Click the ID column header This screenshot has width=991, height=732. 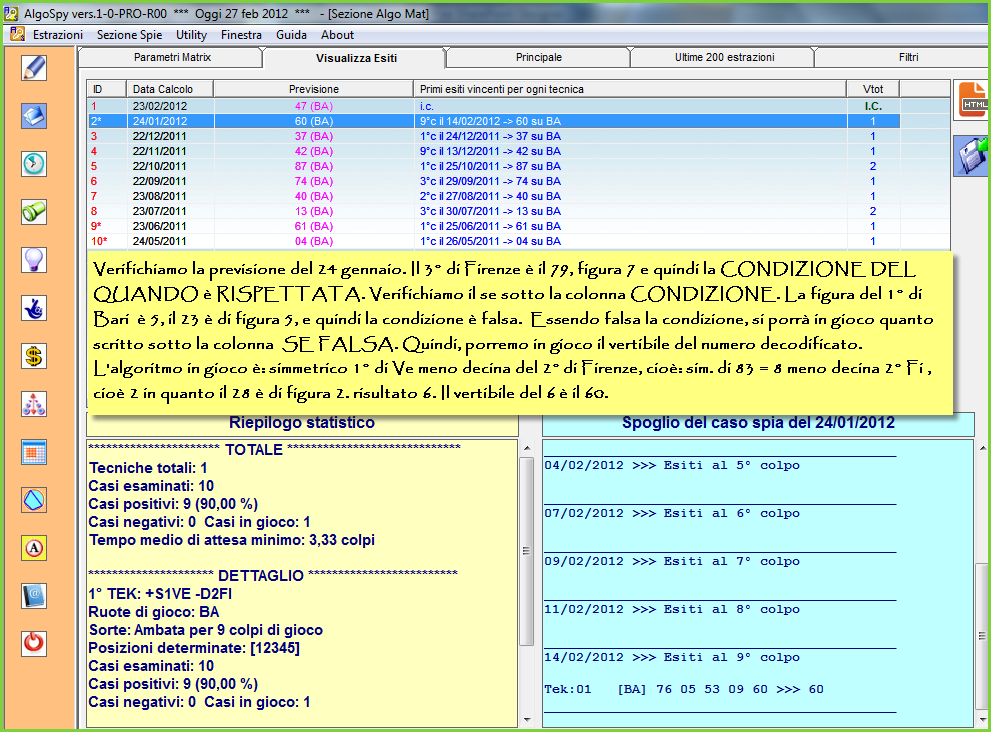(x=107, y=89)
